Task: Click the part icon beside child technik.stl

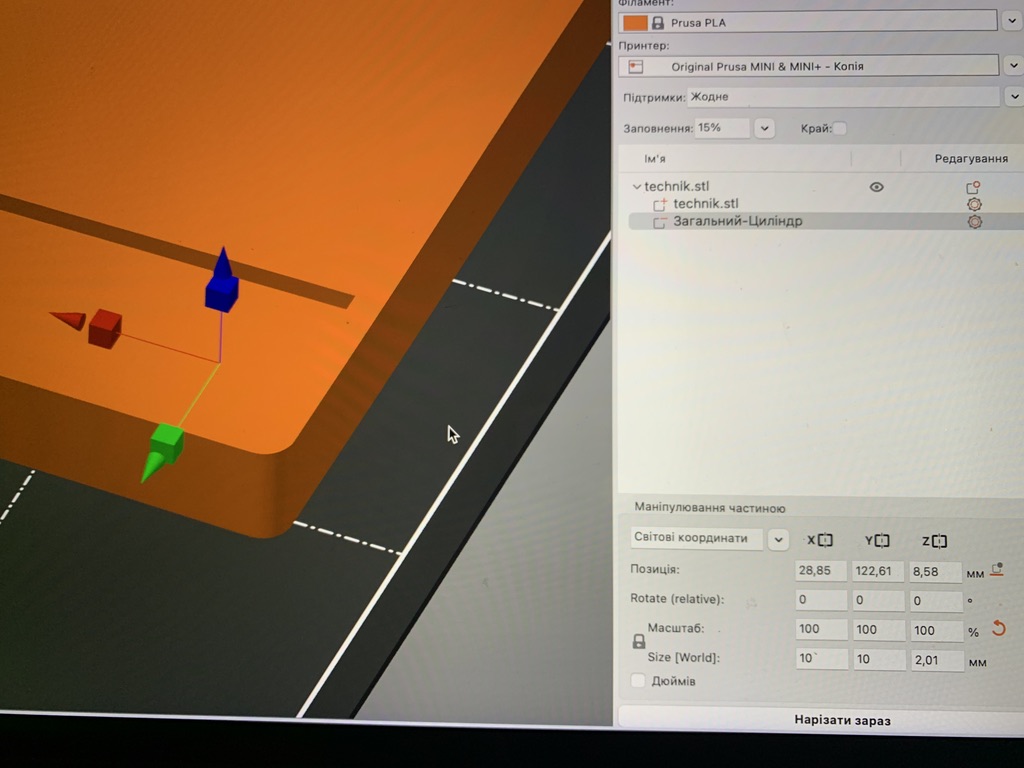Action: point(660,204)
